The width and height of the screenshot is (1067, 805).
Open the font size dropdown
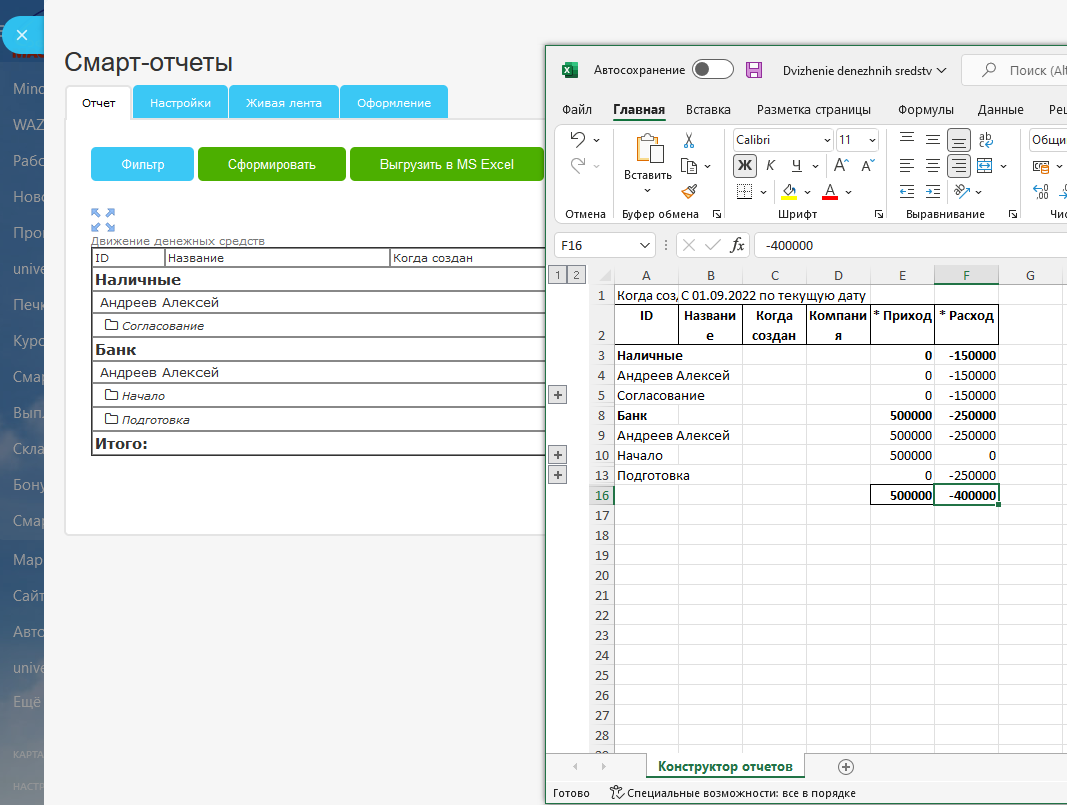pyautogui.click(x=872, y=140)
